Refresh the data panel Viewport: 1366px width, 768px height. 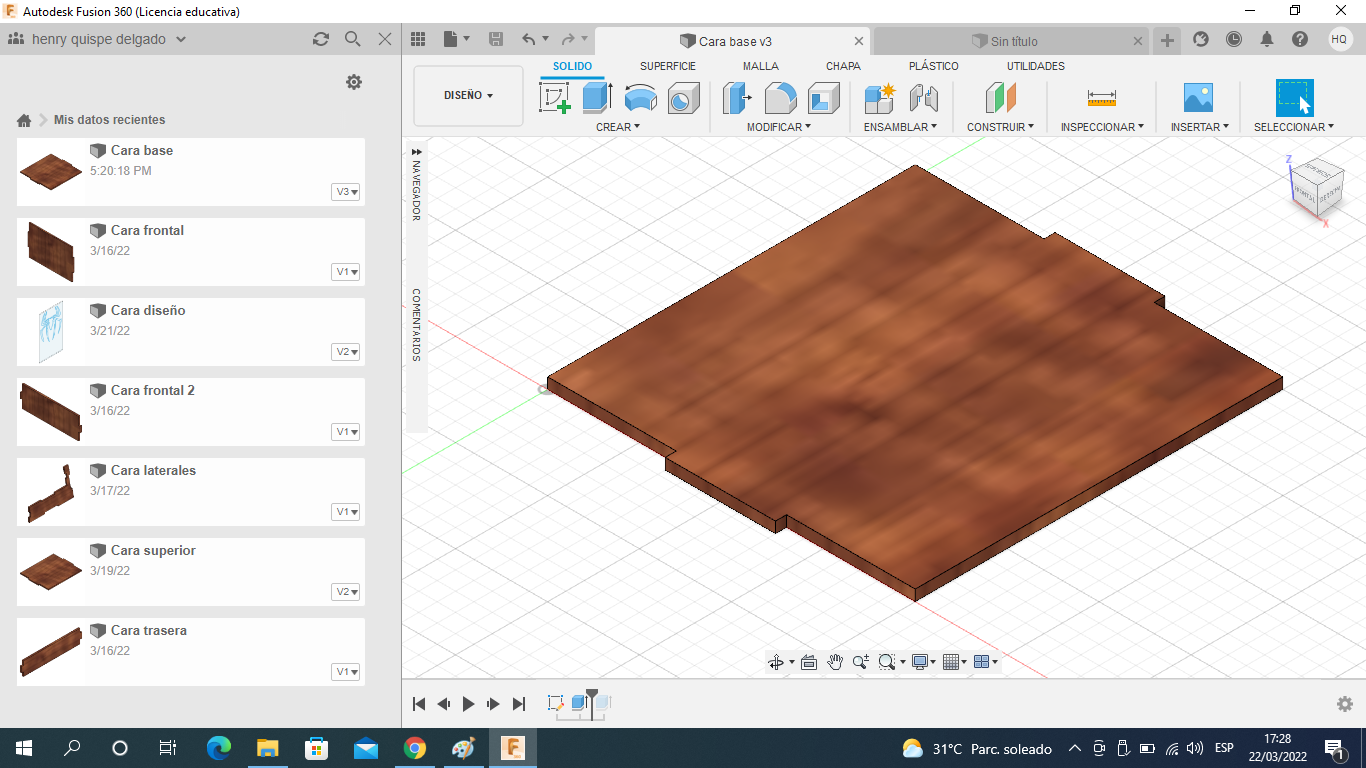pyautogui.click(x=321, y=39)
